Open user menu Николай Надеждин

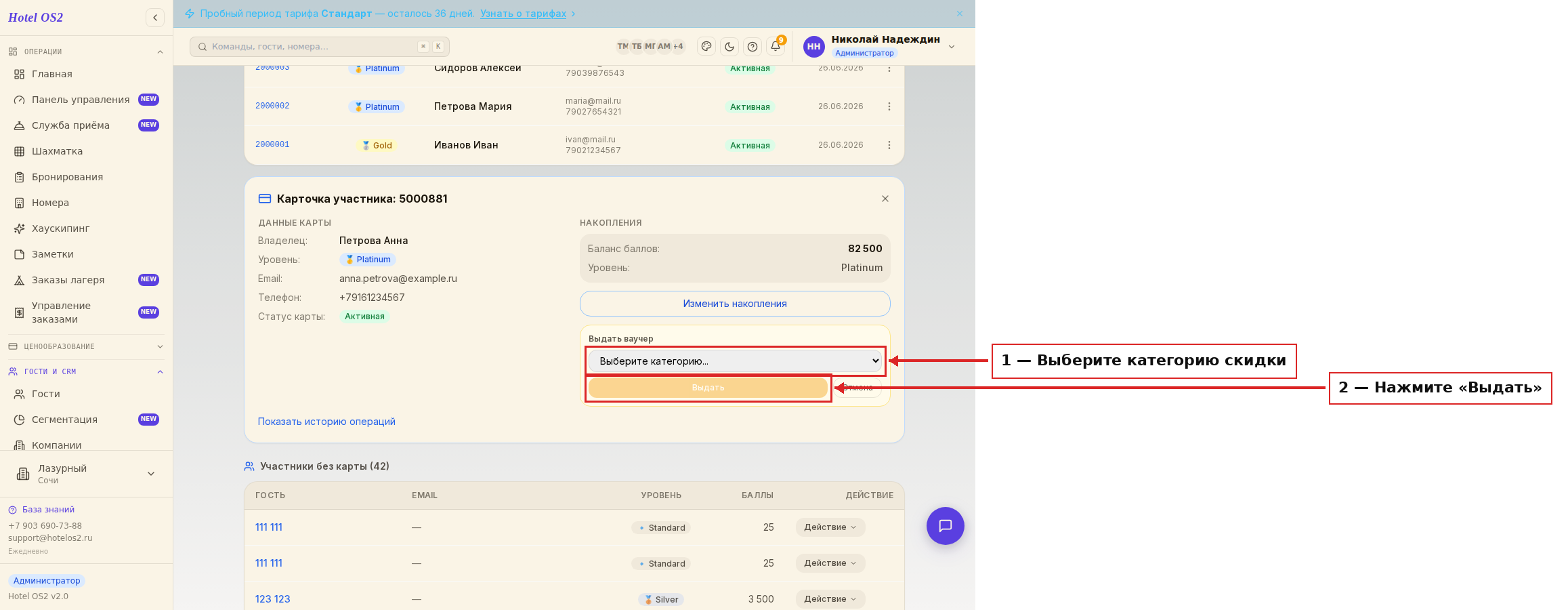(880, 46)
